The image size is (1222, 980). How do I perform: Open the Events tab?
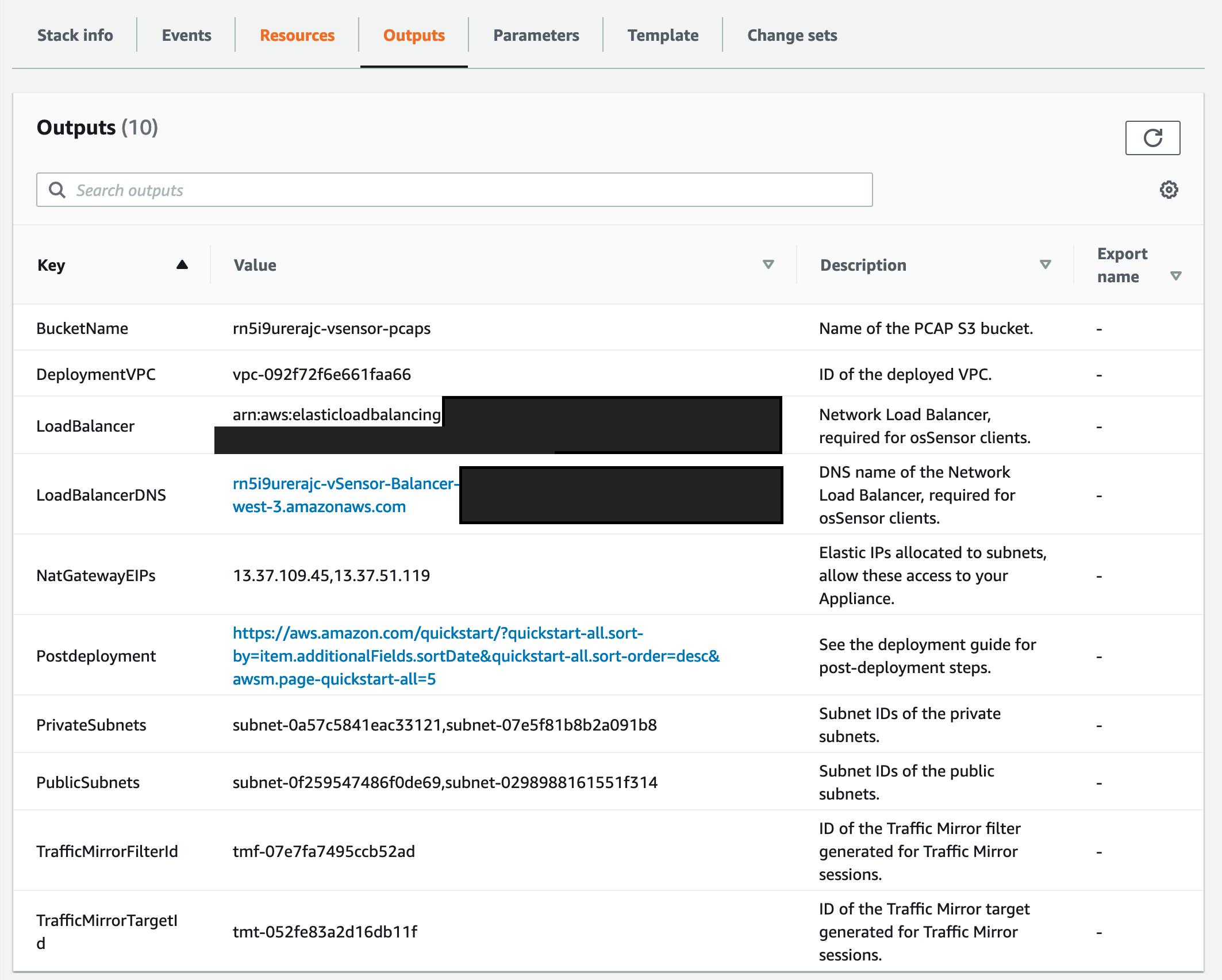(x=186, y=35)
